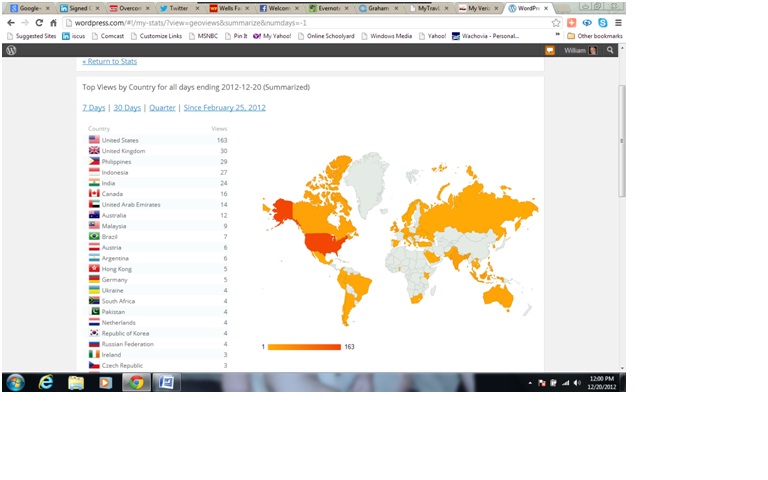Open Windows Media Player from taskbar
768x480 pixels.
[x=105, y=382]
